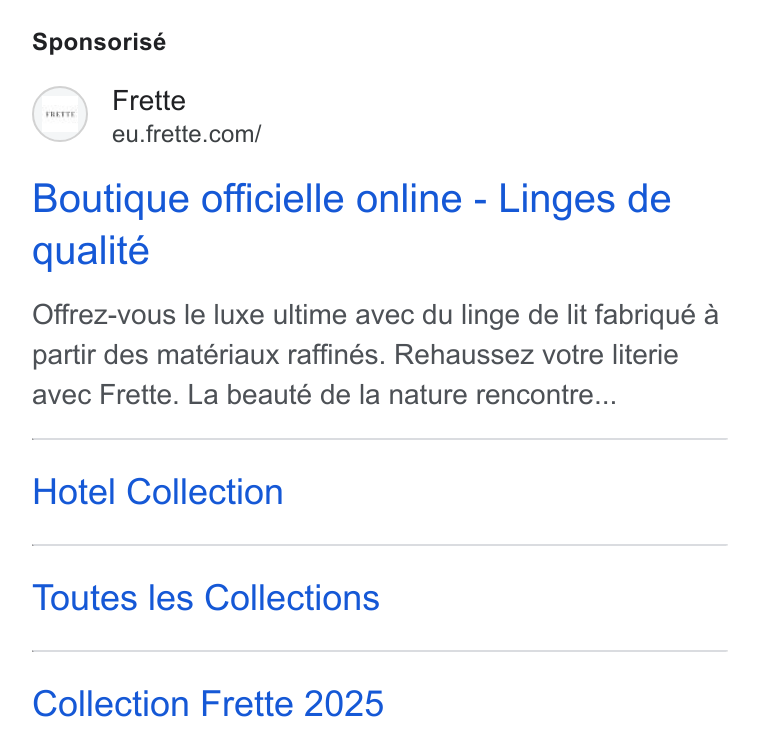Image resolution: width=760 pixels, height=756 pixels.
Task: Click the Frette advertiser name
Action: 149,101
